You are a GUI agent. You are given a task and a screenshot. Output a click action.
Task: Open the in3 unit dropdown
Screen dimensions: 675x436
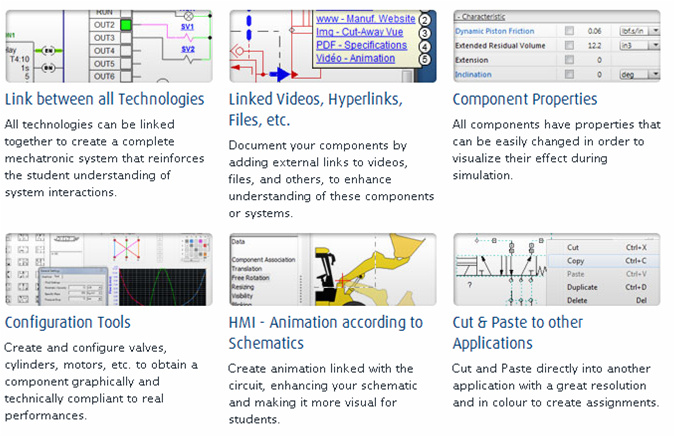[x=639, y=45]
